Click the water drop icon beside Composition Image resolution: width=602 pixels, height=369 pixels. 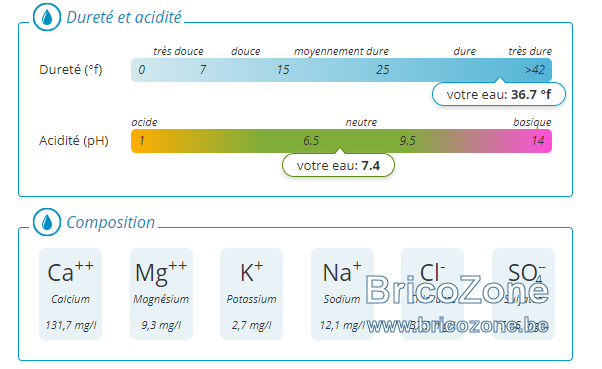(x=47, y=222)
